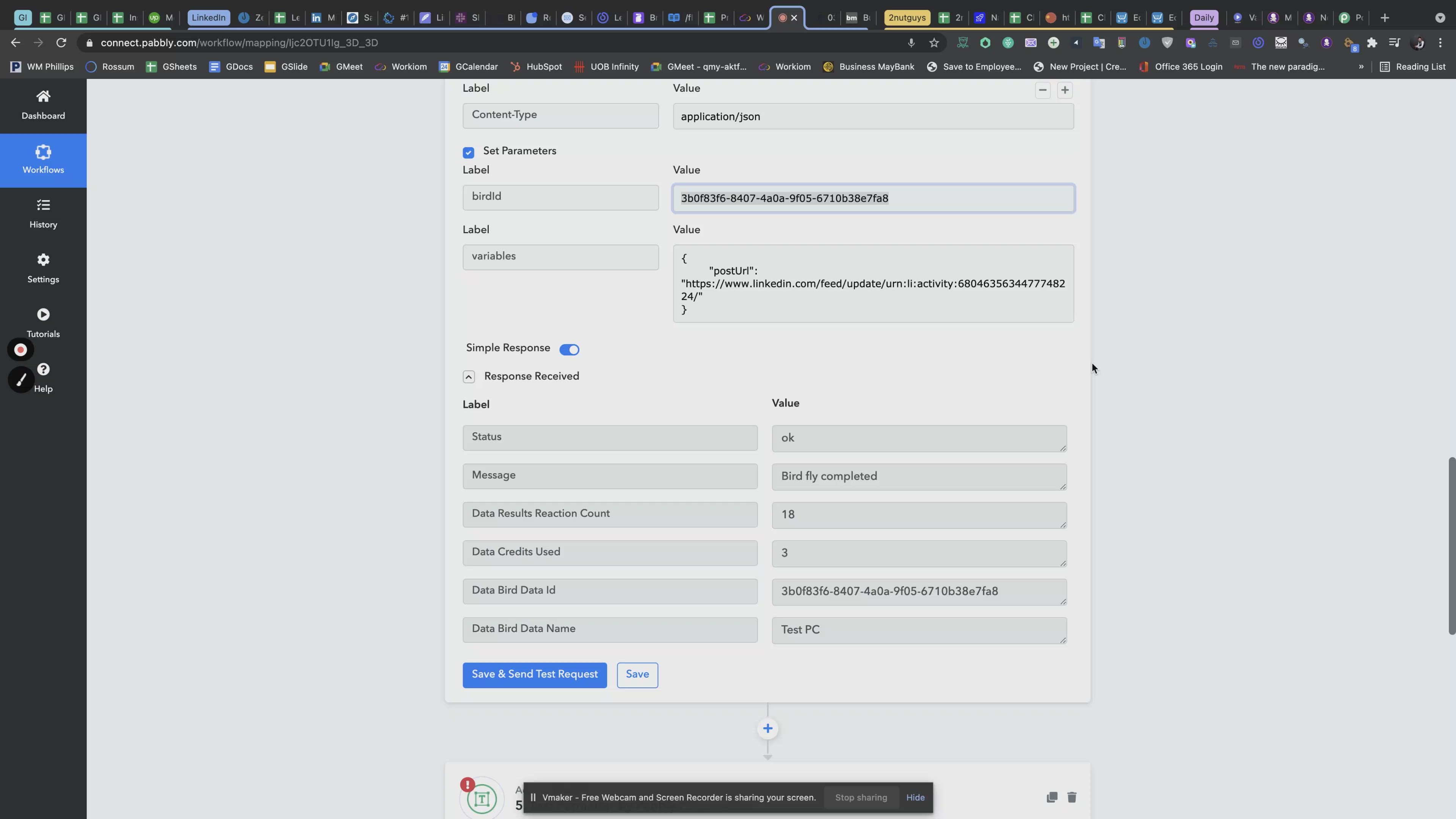
Task: Click the variables label field
Action: click(x=560, y=257)
